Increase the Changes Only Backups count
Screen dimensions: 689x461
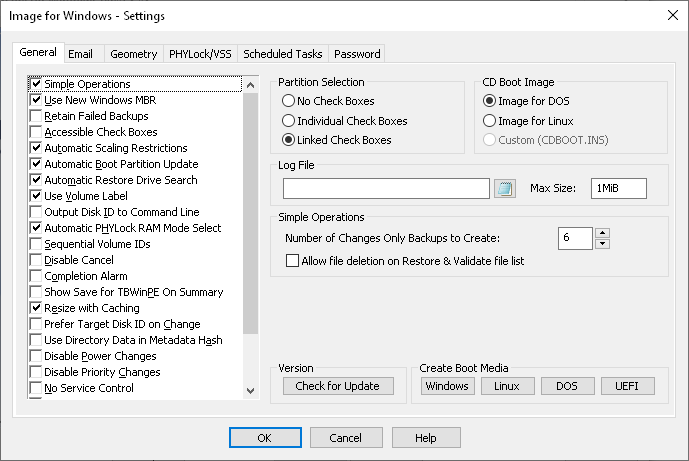pos(602,233)
